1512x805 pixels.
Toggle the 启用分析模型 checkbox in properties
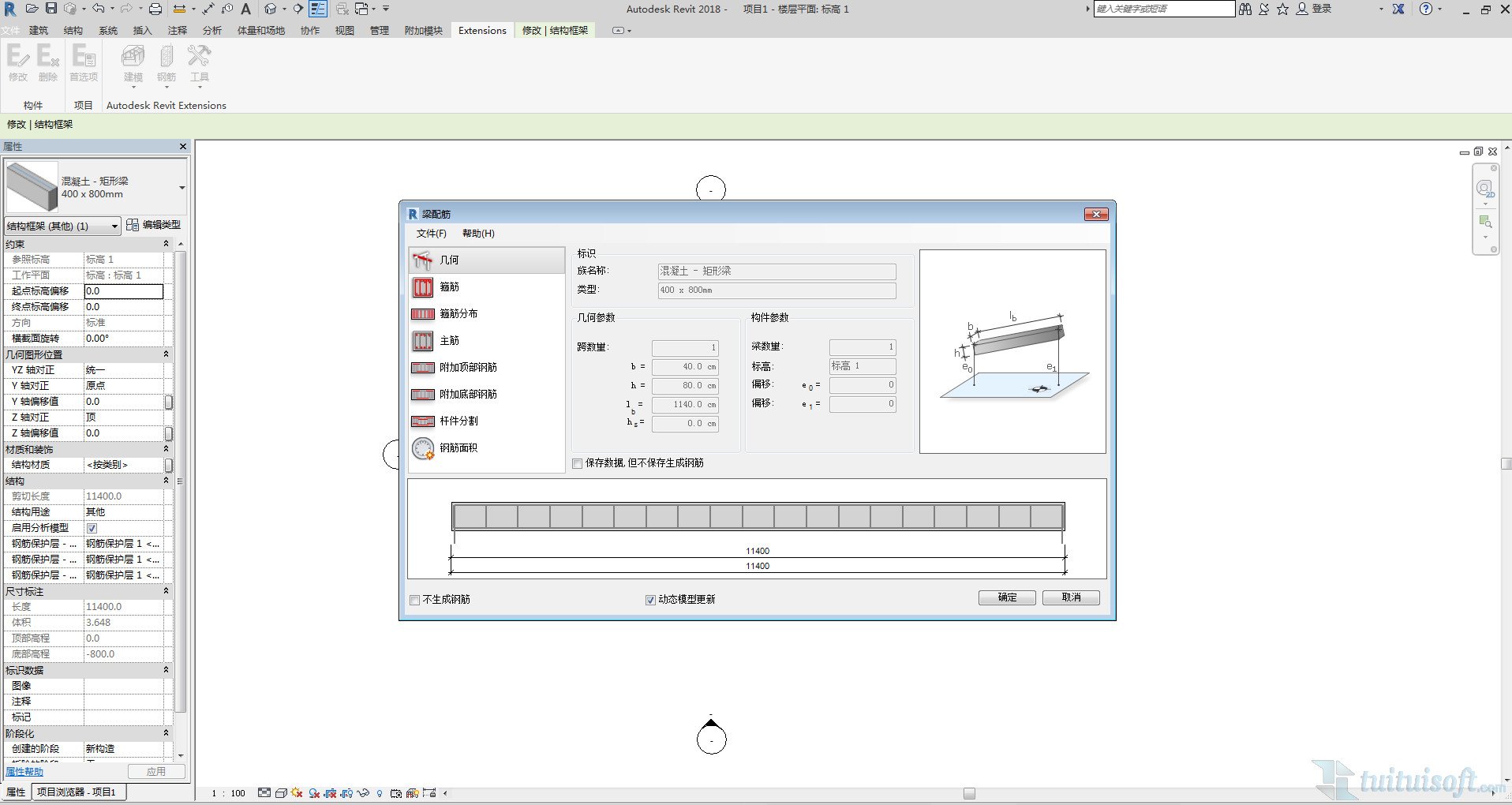[x=92, y=528]
